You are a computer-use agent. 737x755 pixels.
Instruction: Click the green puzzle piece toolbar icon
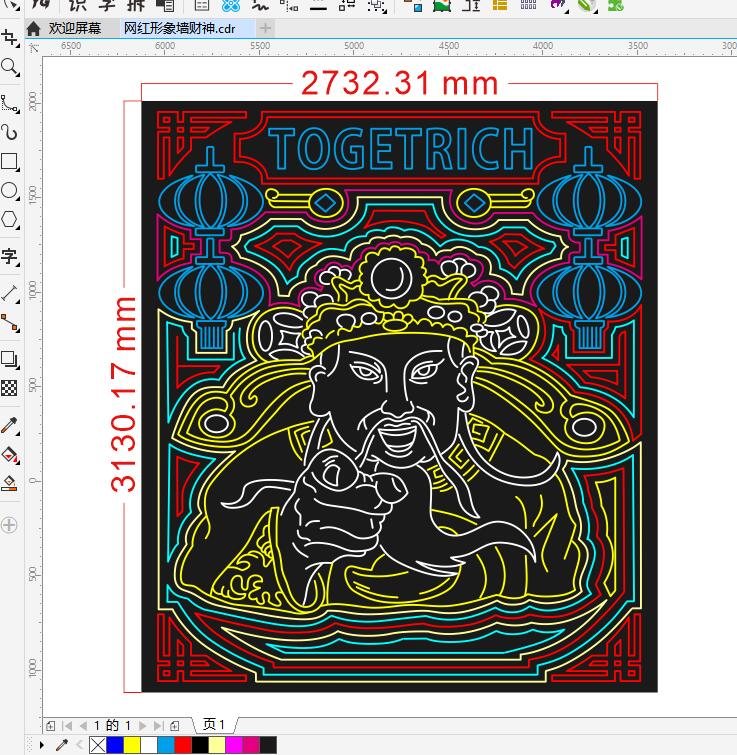616,5
